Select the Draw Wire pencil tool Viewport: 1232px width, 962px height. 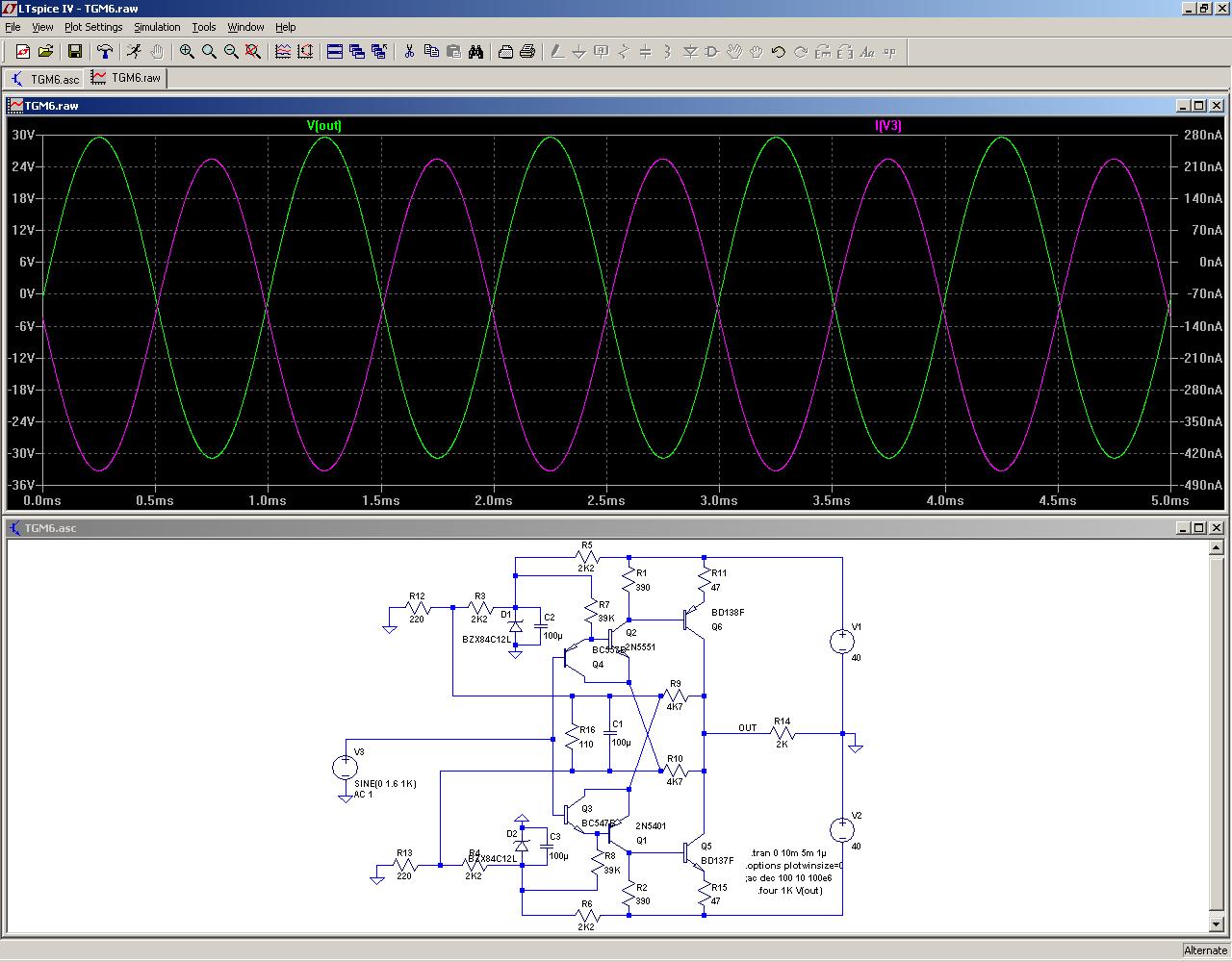[x=557, y=52]
